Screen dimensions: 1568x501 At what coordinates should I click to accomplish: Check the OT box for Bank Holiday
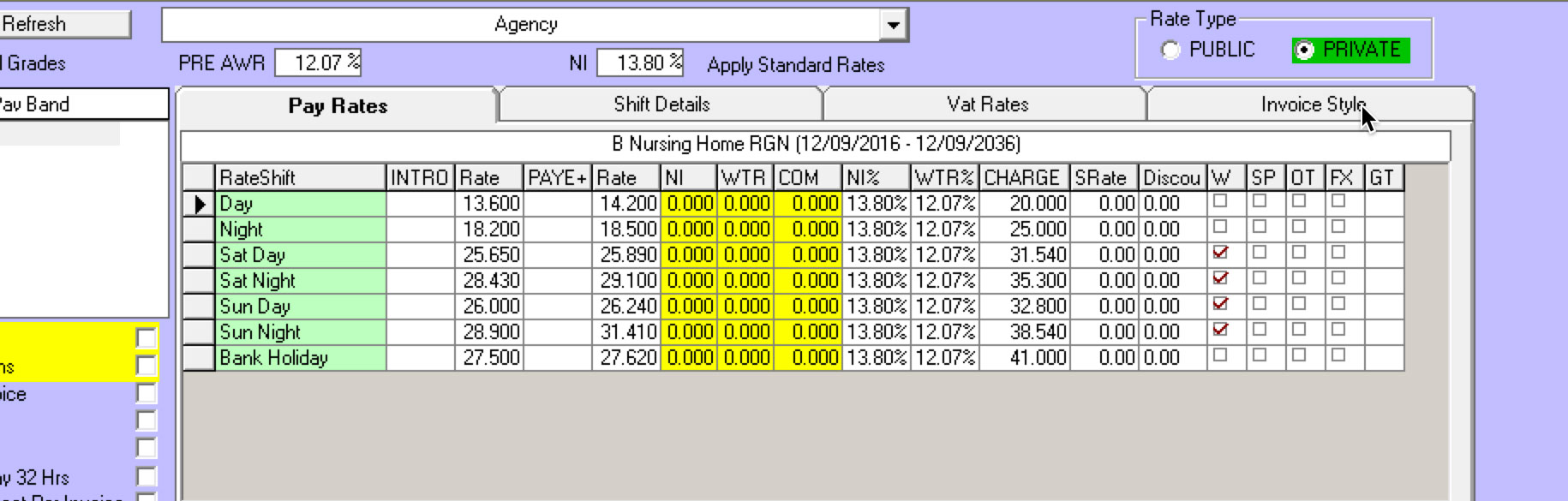point(1299,355)
